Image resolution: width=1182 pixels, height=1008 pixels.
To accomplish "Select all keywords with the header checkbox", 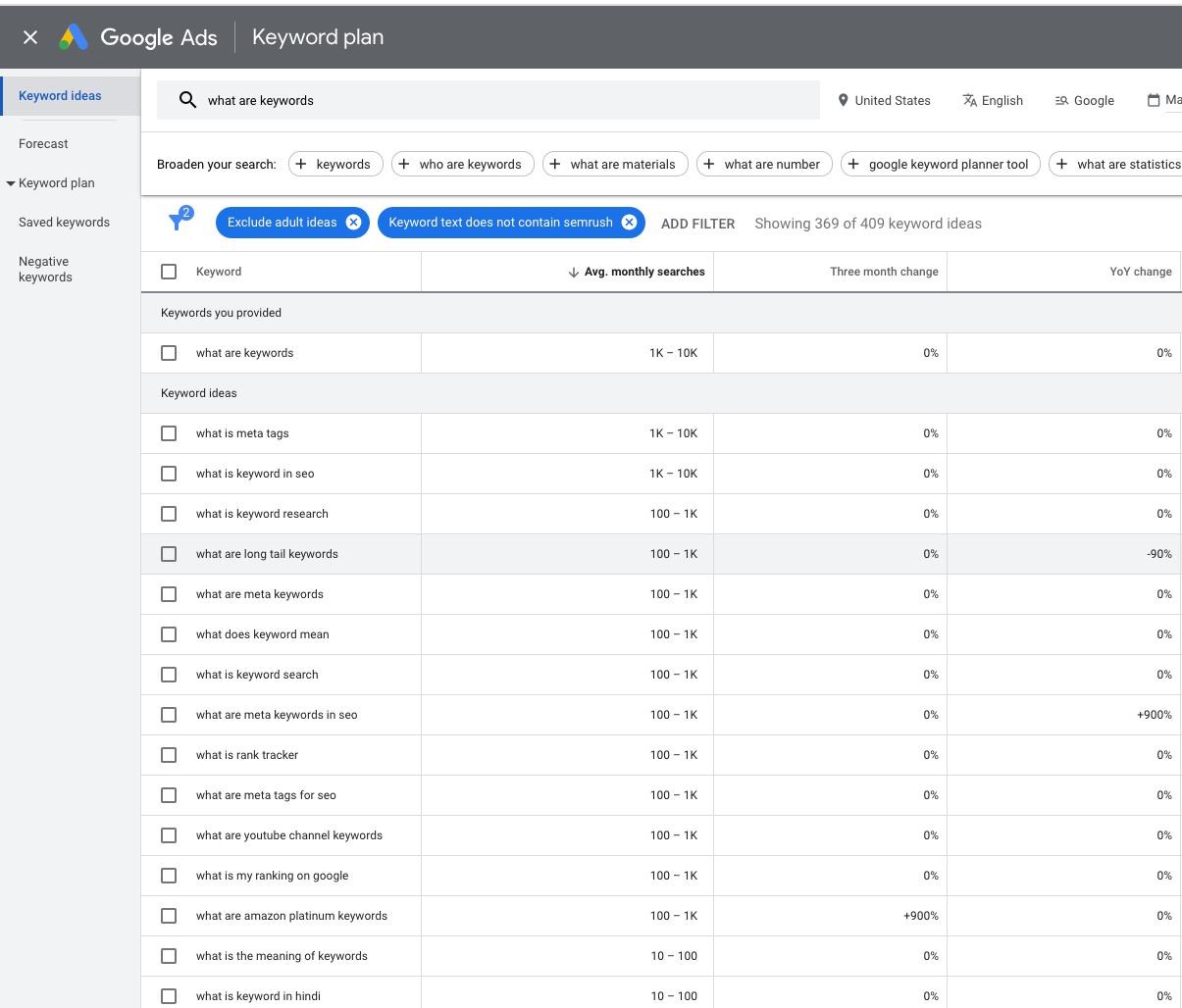I will pos(169,272).
